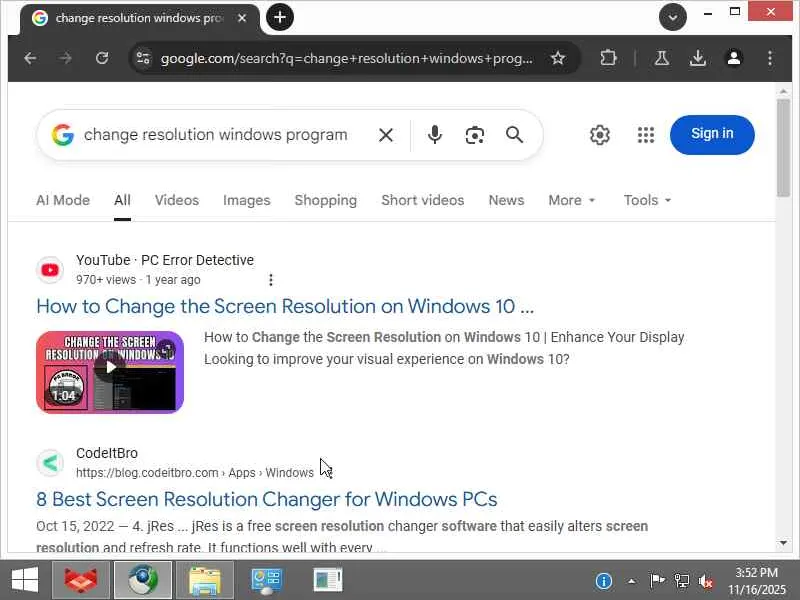Image resolution: width=800 pixels, height=600 pixels.
Task: Show hidden system tray icons
Action: pos(631,581)
